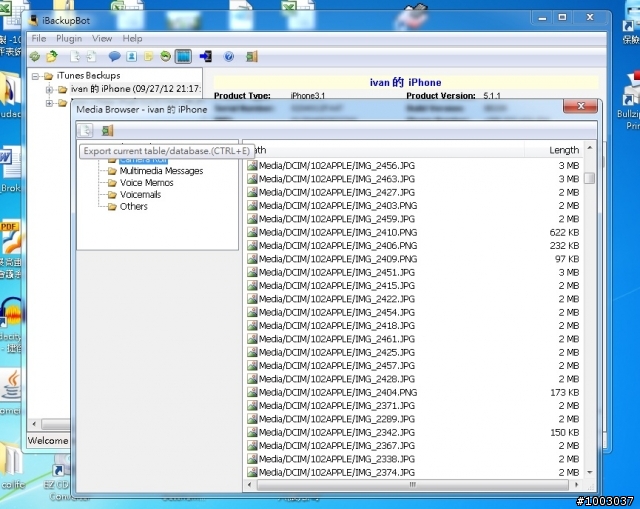This screenshot has width=640, height=509.
Task: Click the green recent calls history icon
Action: pos(165,56)
